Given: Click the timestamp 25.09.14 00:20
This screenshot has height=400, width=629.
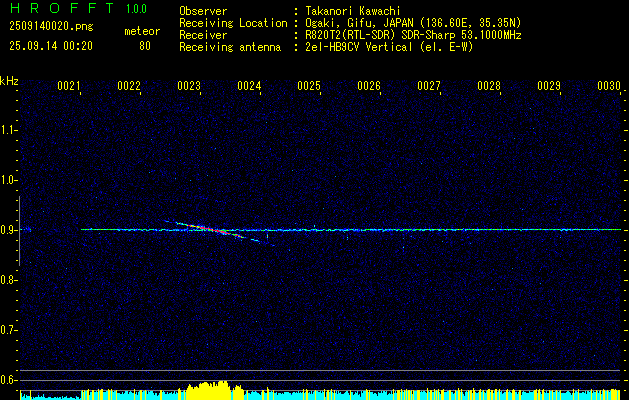Looking at the screenshot, I should (51, 46).
